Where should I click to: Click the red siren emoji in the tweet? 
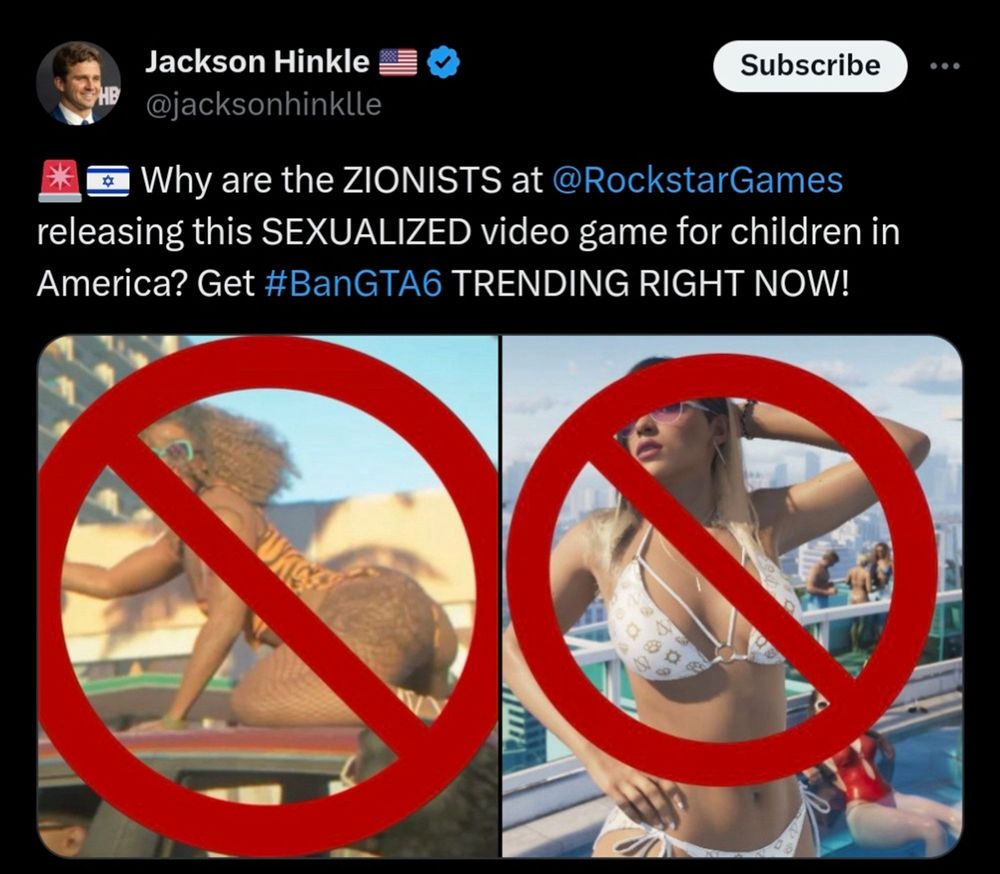pyautogui.click(x=59, y=182)
